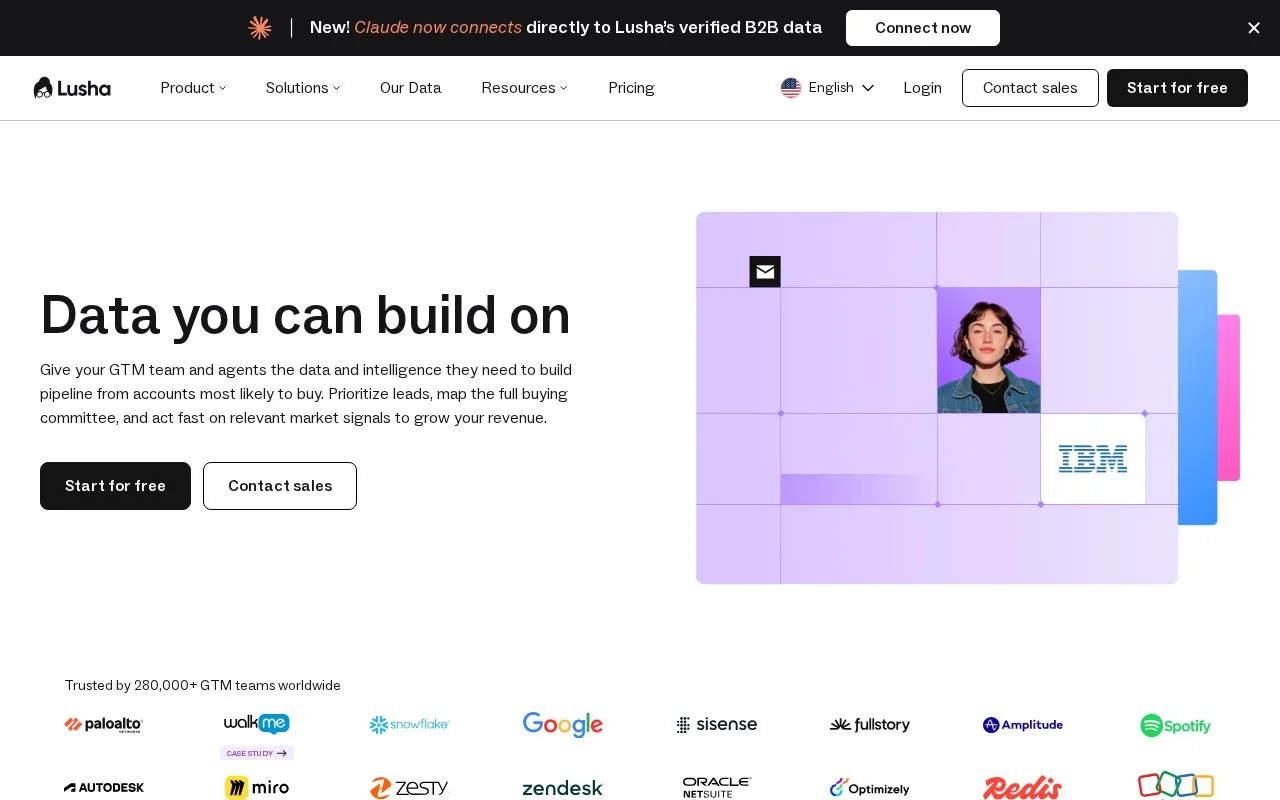Viewport: 1280px width, 800px height.
Task: Click the Amplitude logo
Action: (x=1023, y=725)
